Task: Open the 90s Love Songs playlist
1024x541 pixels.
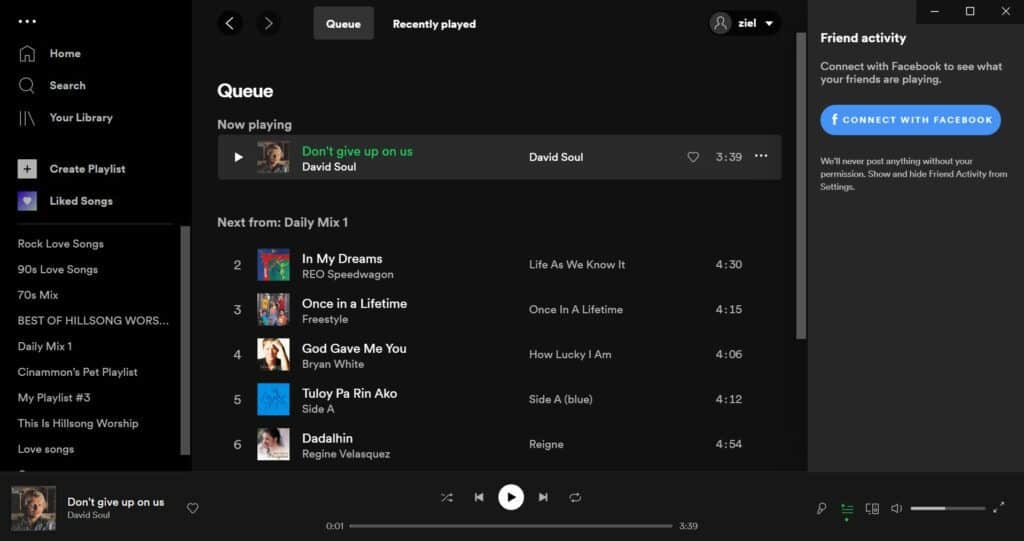Action: [x=57, y=269]
